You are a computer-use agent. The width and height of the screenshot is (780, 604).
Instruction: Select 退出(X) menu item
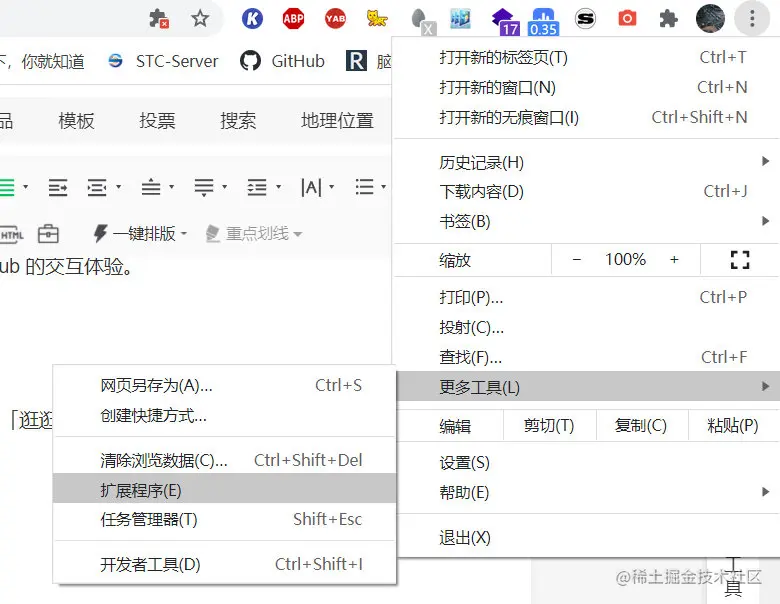pyautogui.click(x=587, y=538)
